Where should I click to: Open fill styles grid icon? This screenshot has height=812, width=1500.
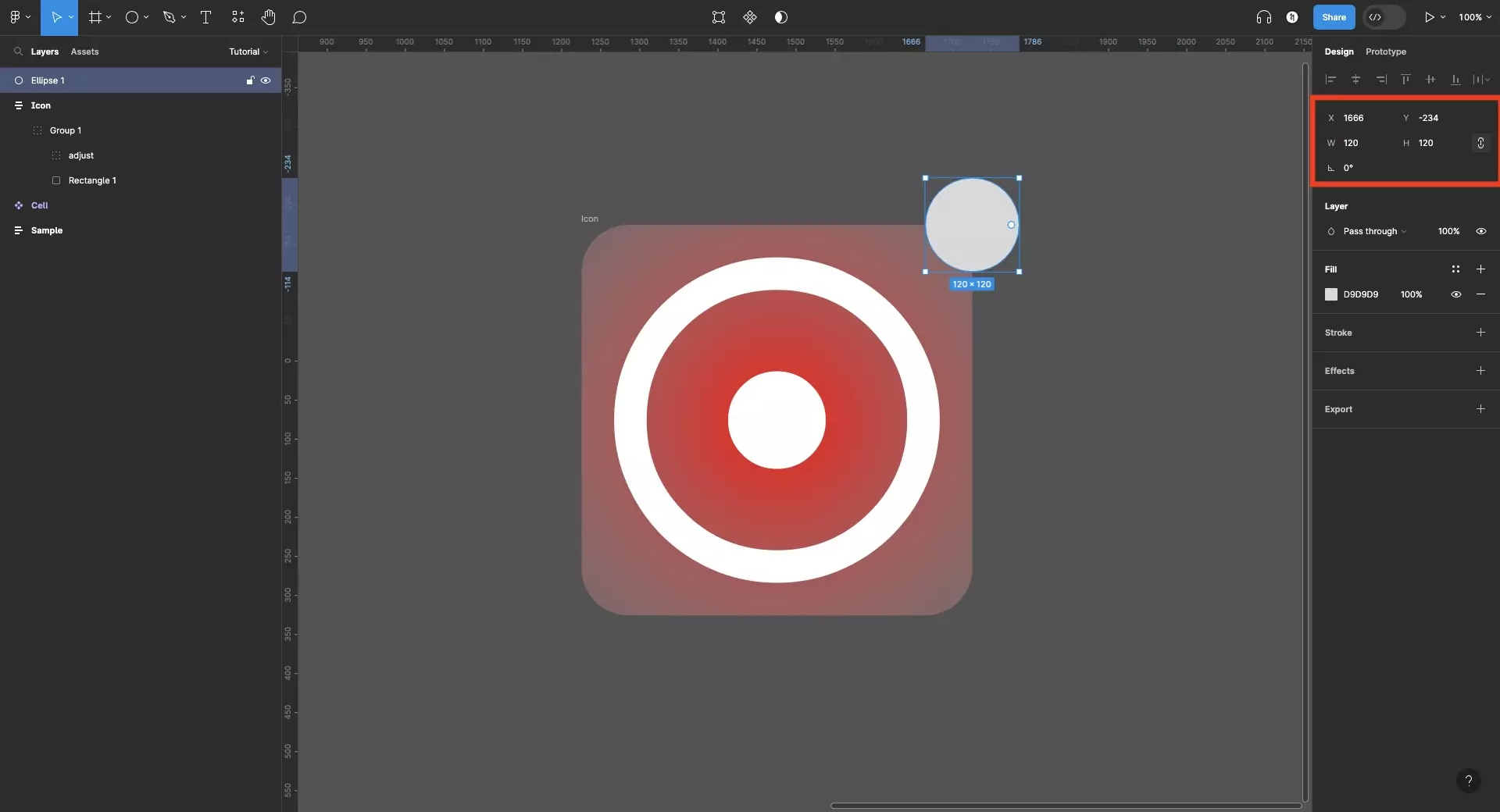coord(1455,269)
